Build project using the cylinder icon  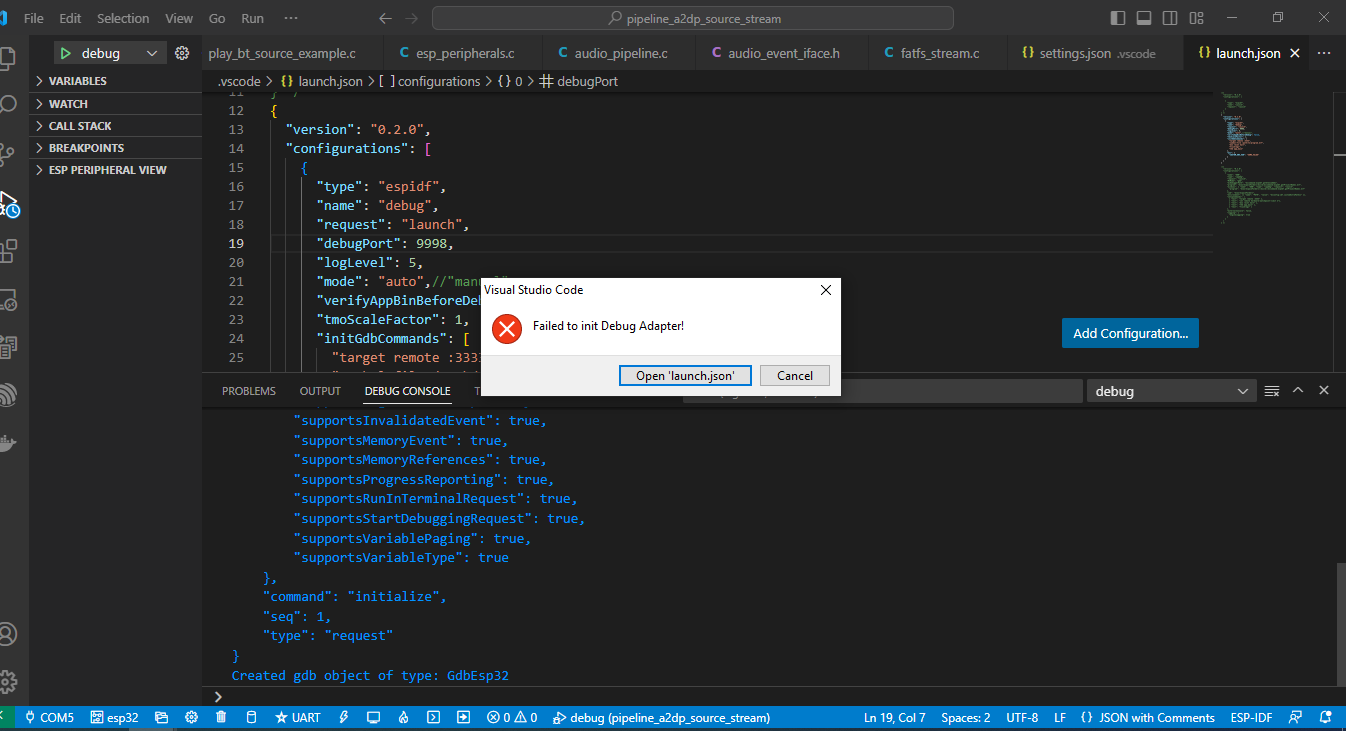point(251,718)
